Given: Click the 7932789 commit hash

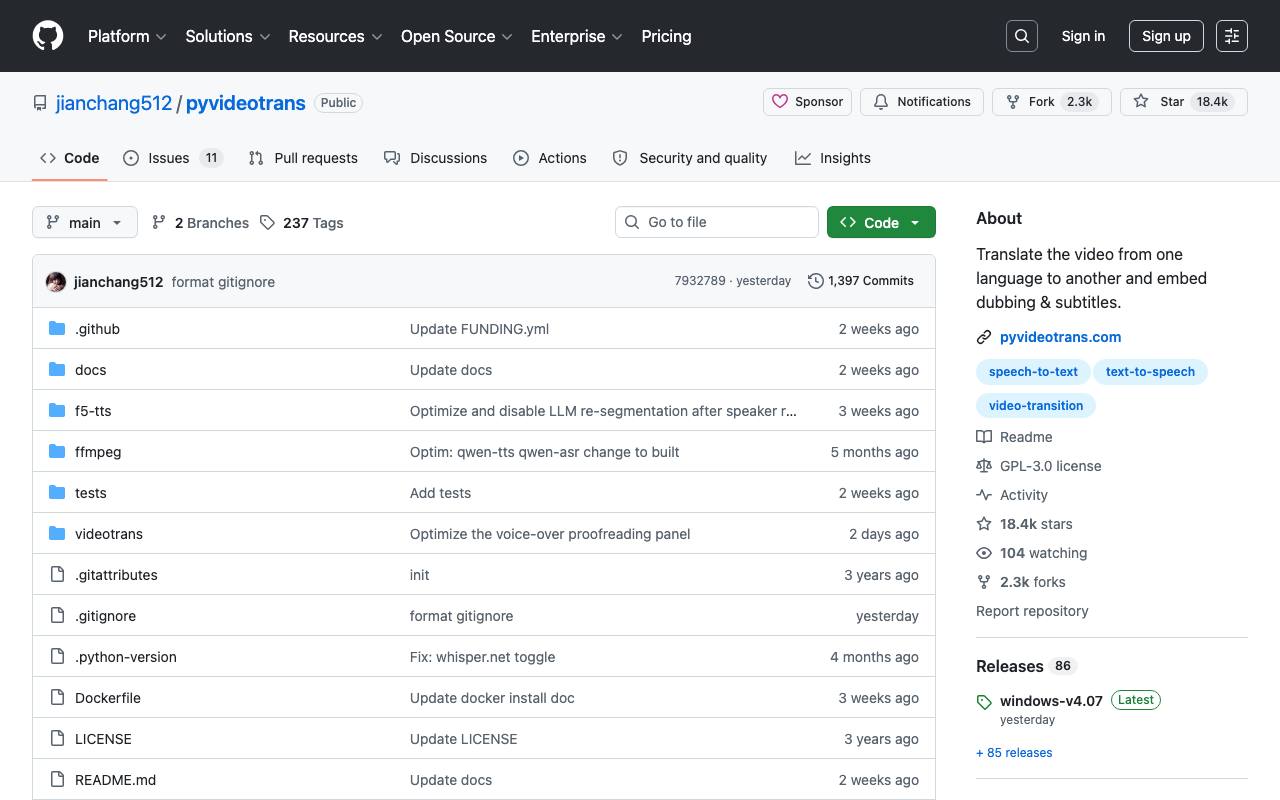Looking at the screenshot, I should pos(700,281).
